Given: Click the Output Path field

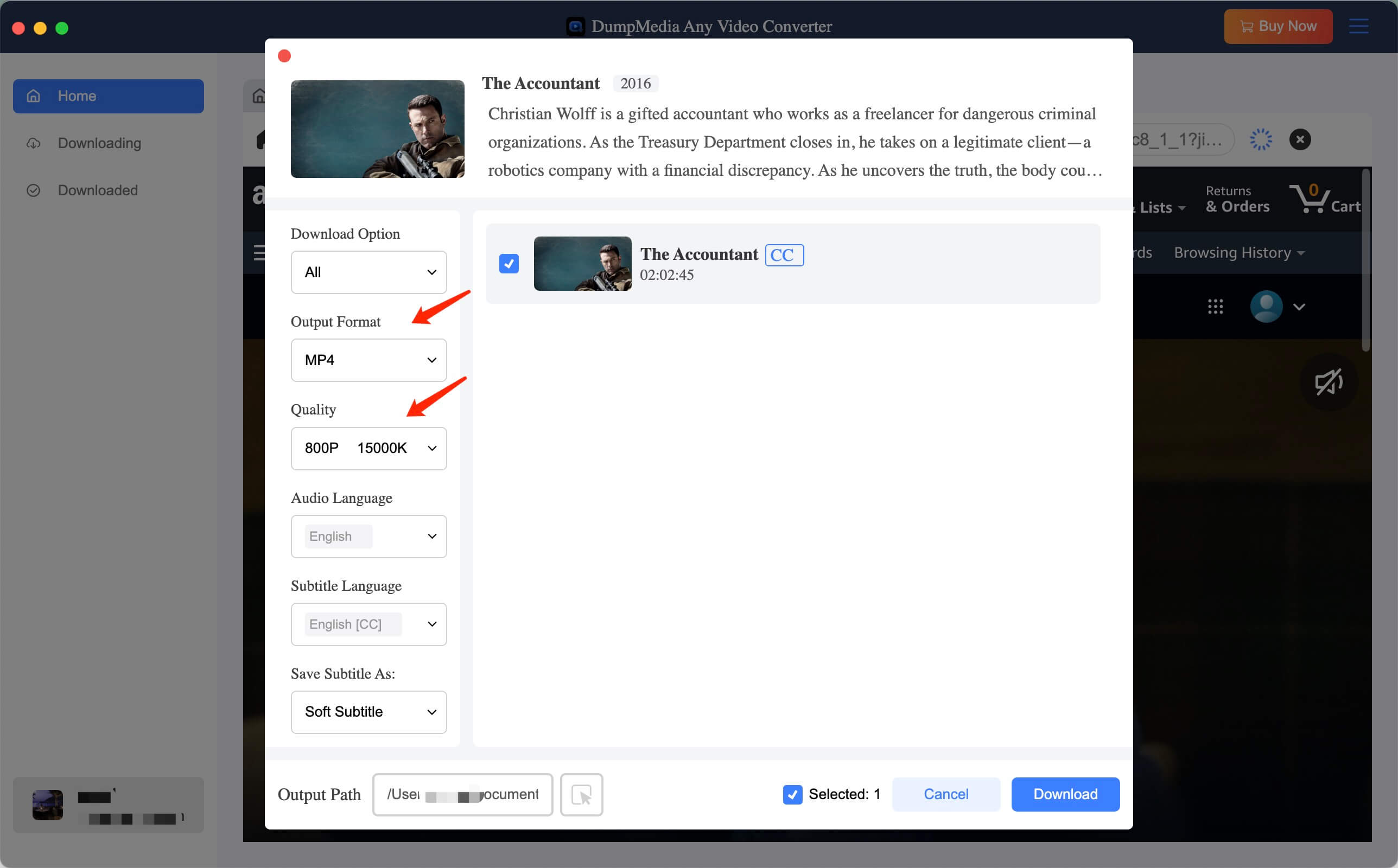Looking at the screenshot, I should 462,795.
